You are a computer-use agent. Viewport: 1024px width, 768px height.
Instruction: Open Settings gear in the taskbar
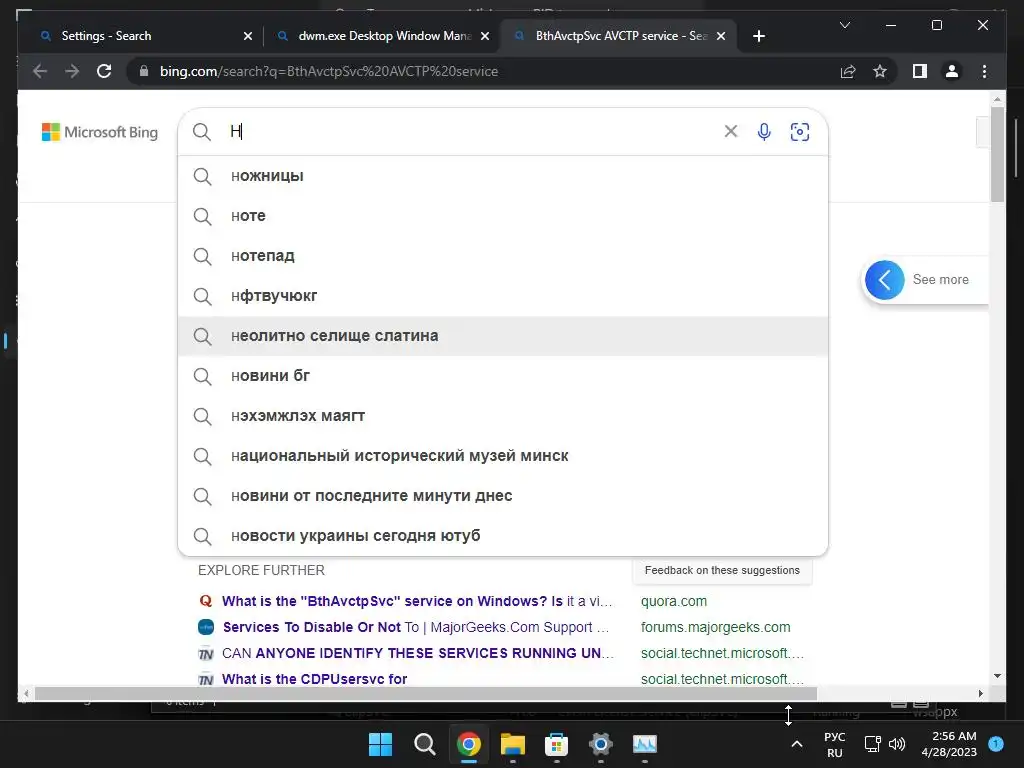(600, 744)
